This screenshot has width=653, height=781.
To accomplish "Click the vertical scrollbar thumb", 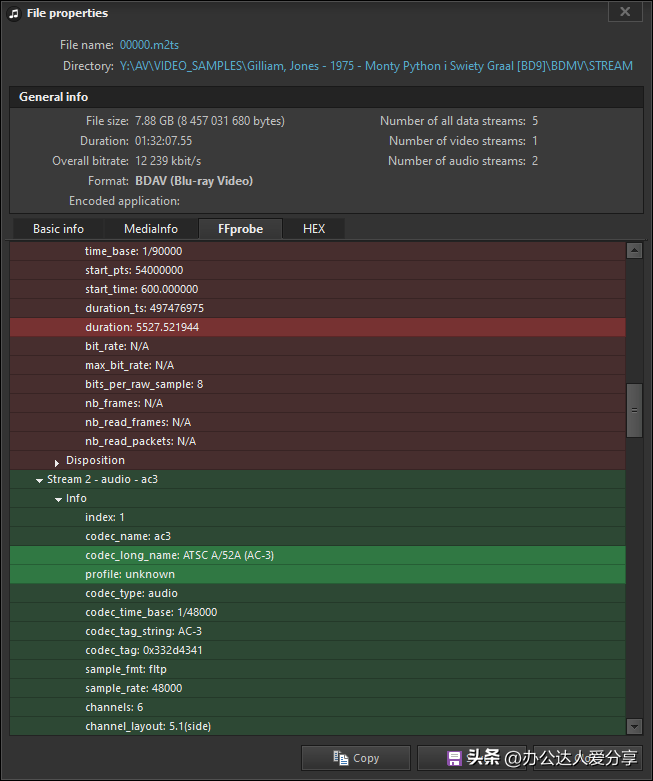I will pyautogui.click(x=634, y=410).
